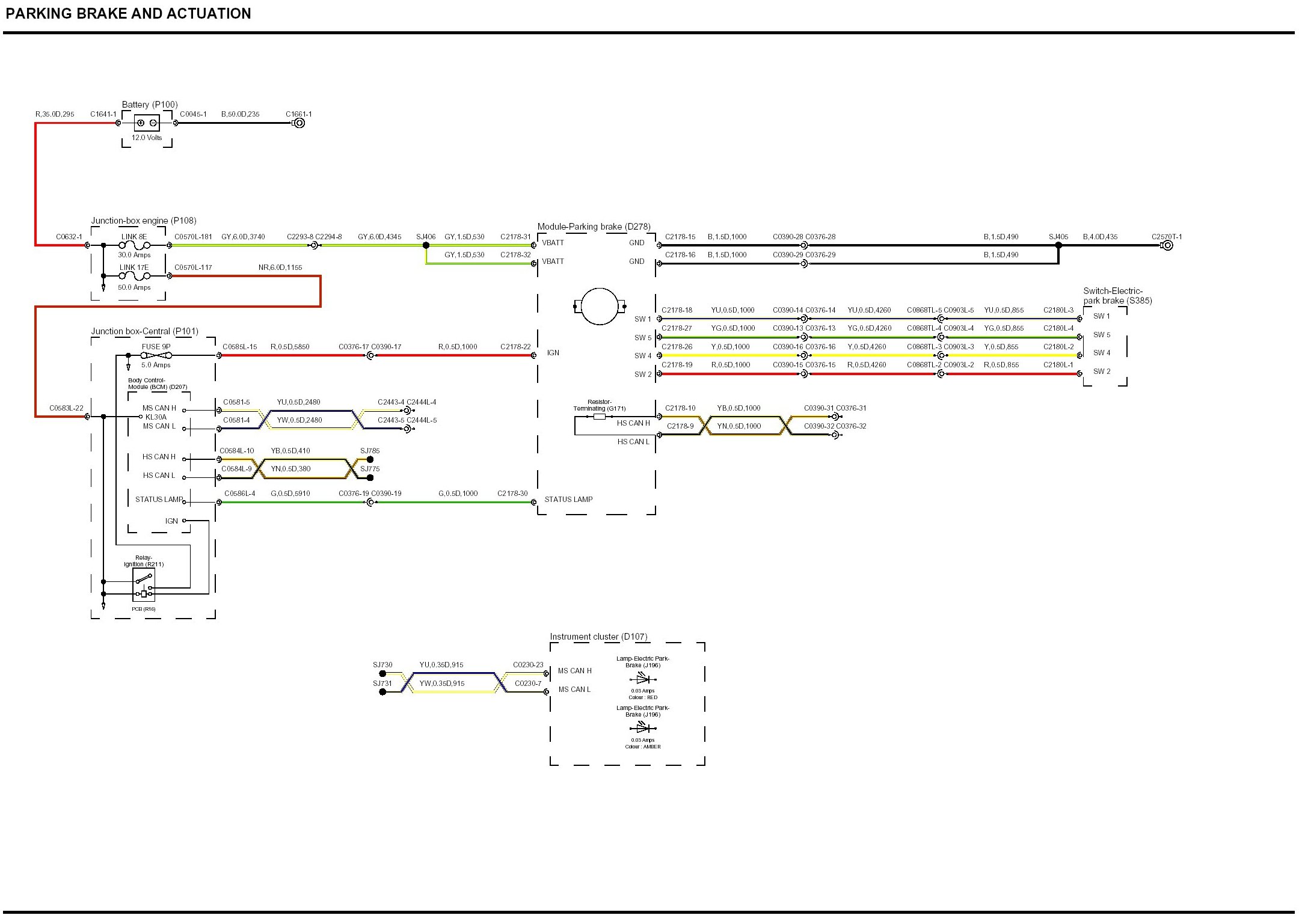Click the Terminating Resistor G171 symbol
Viewport: 1305px width, 924px height.
coord(599,416)
